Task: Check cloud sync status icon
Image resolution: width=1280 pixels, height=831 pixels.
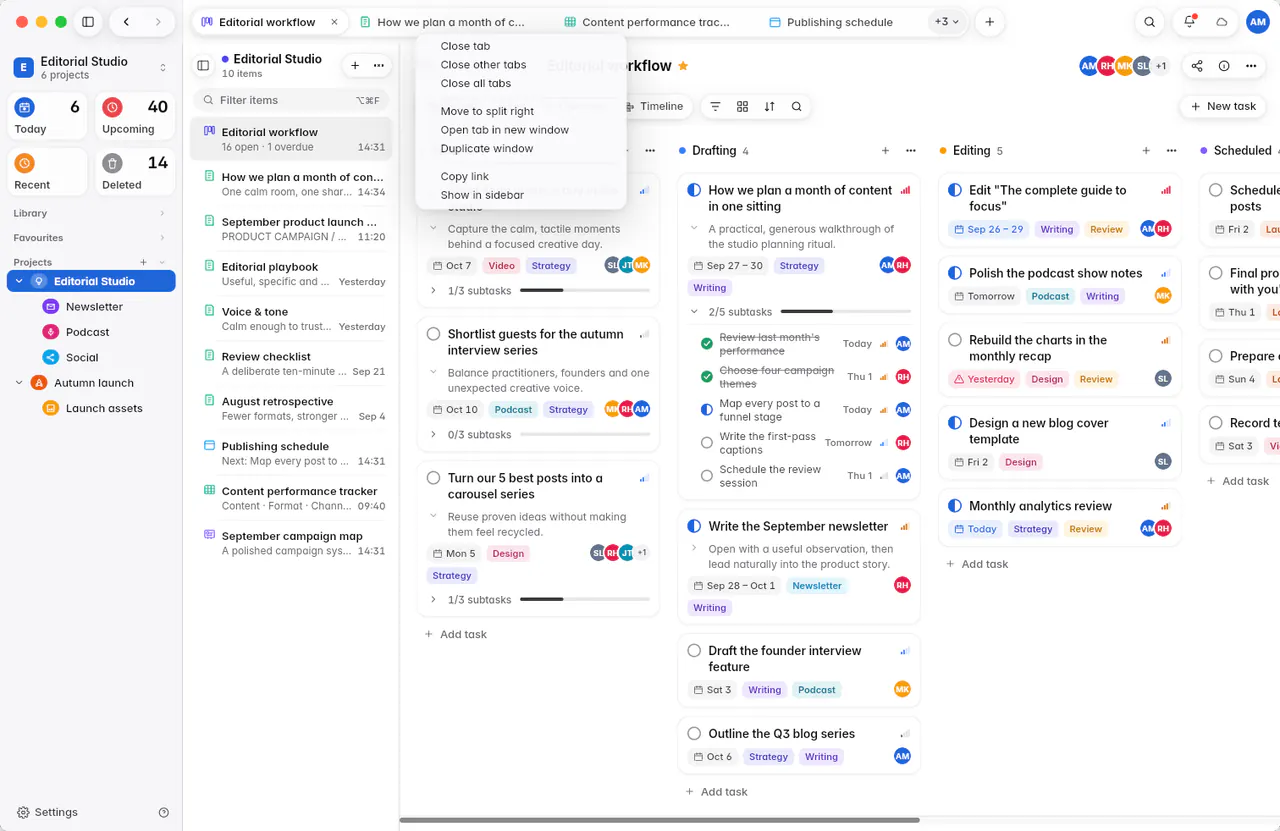Action: coord(1221,22)
